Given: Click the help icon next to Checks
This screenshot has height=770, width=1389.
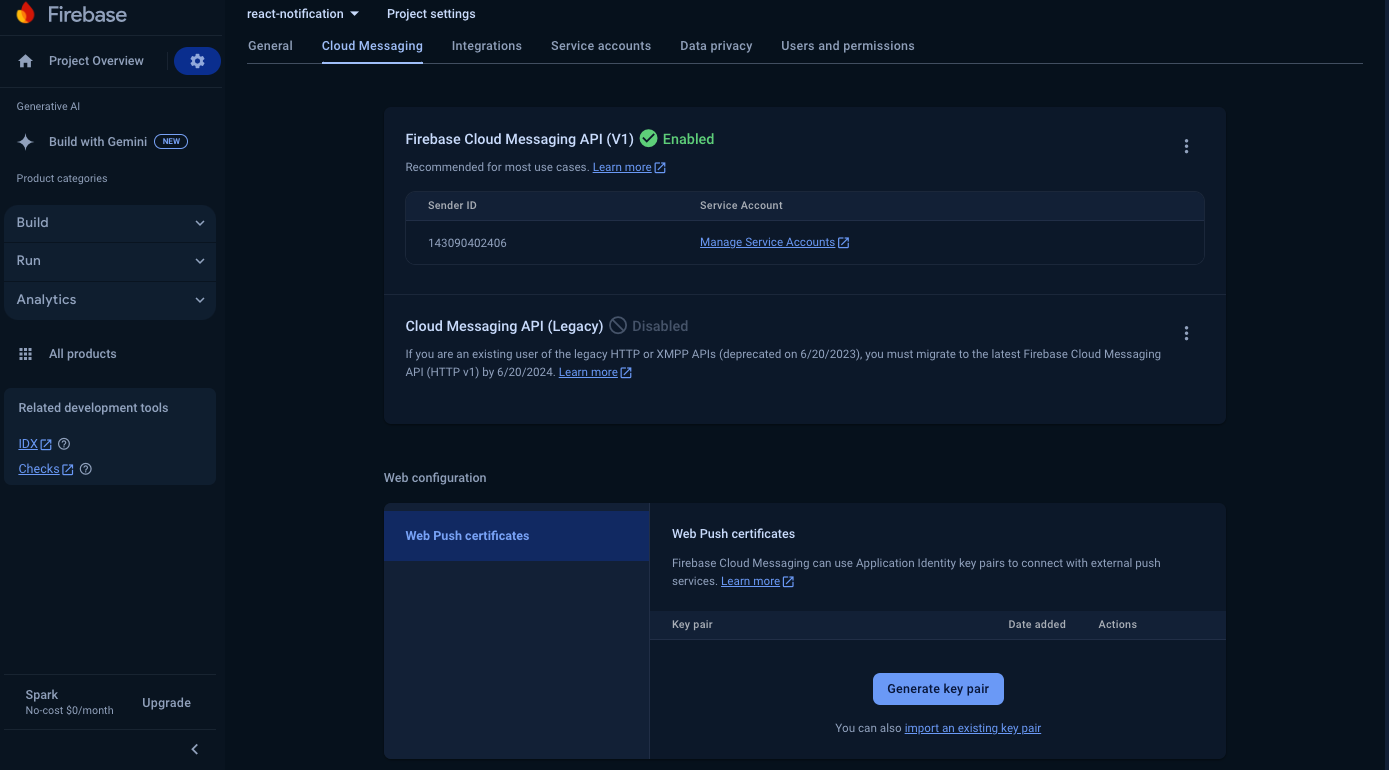Looking at the screenshot, I should 86,469.
